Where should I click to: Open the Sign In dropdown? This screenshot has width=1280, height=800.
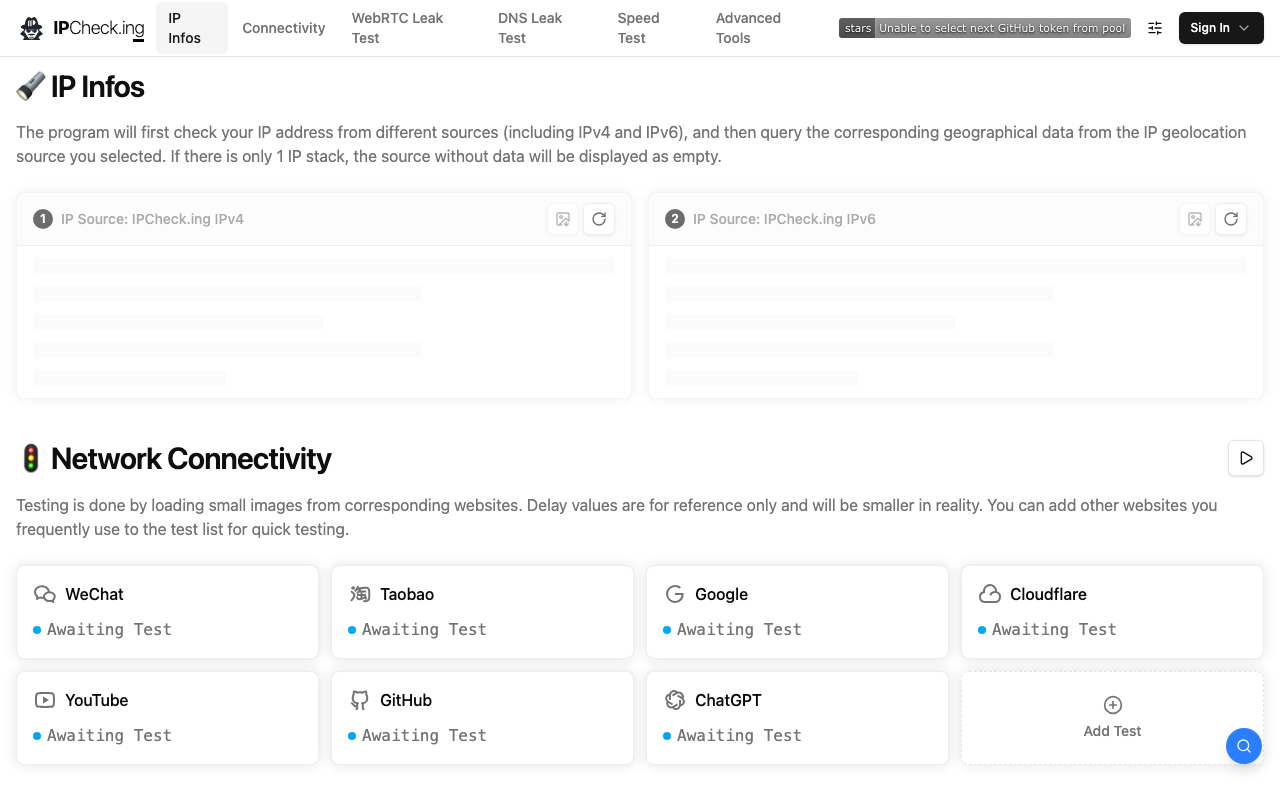(1221, 28)
